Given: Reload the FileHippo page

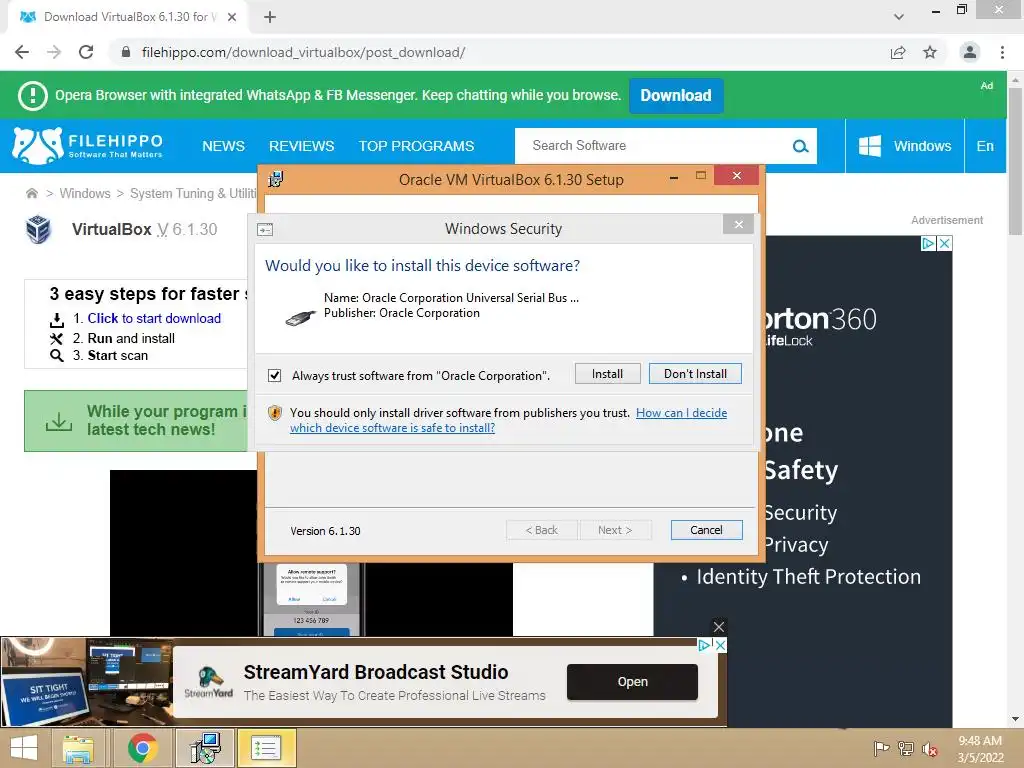Looking at the screenshot, I should pyautogui.click(x=86, y=52).
